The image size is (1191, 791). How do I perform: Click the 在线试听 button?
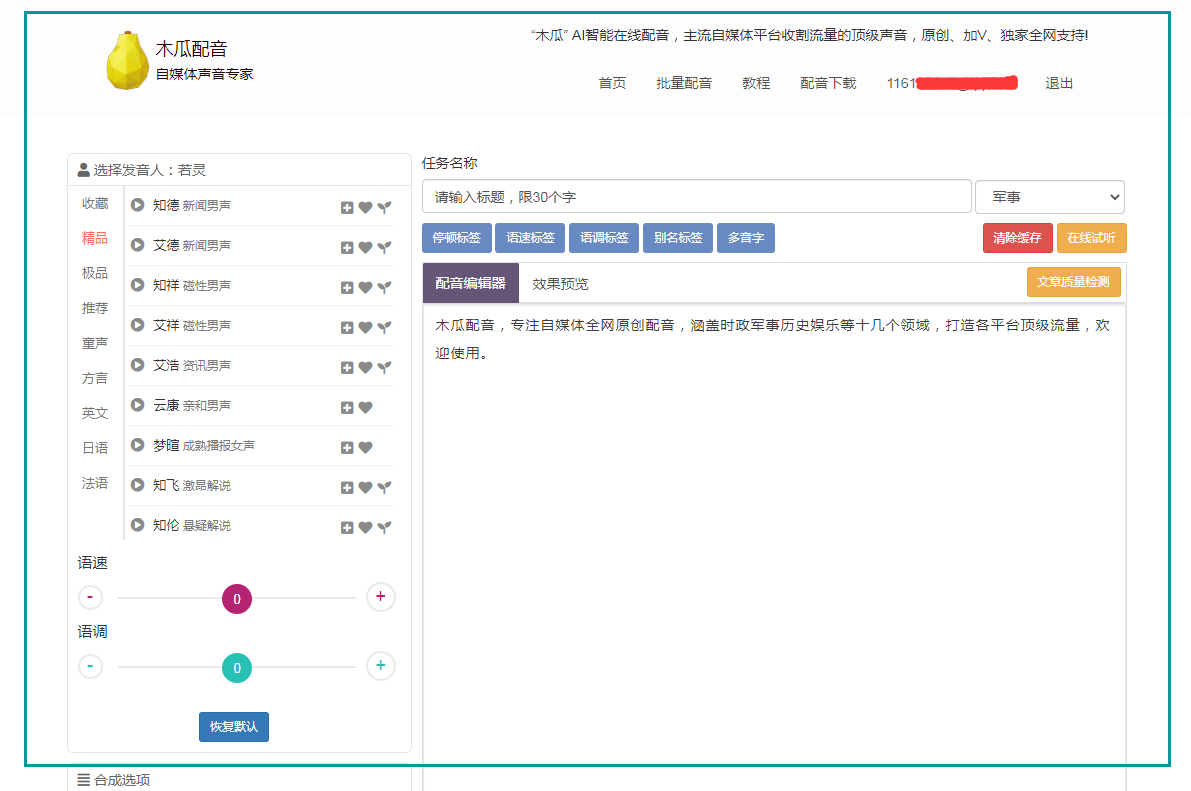(x=1091, y=238)
